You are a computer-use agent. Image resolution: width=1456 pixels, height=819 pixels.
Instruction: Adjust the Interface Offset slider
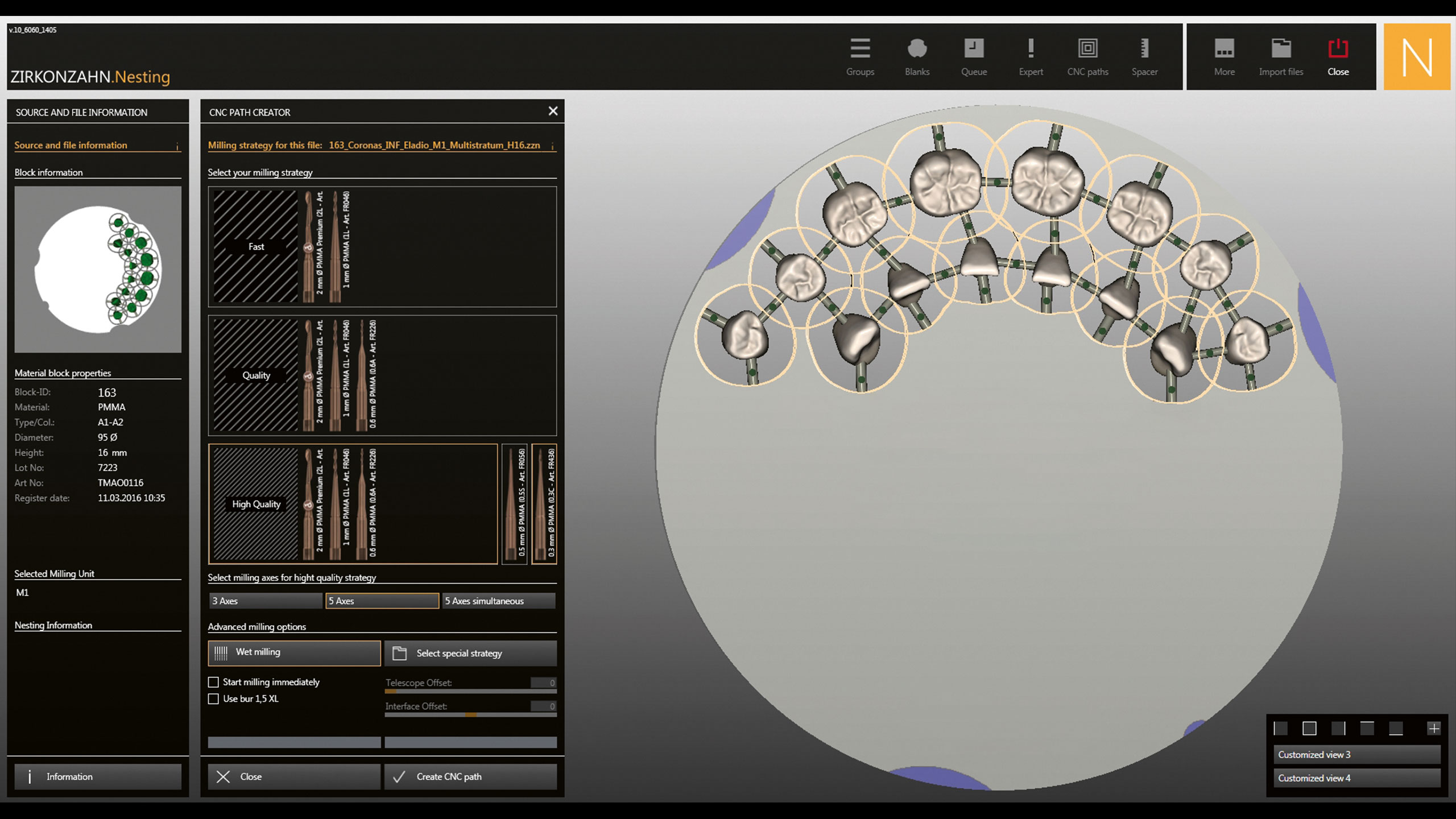coord(471,714)
